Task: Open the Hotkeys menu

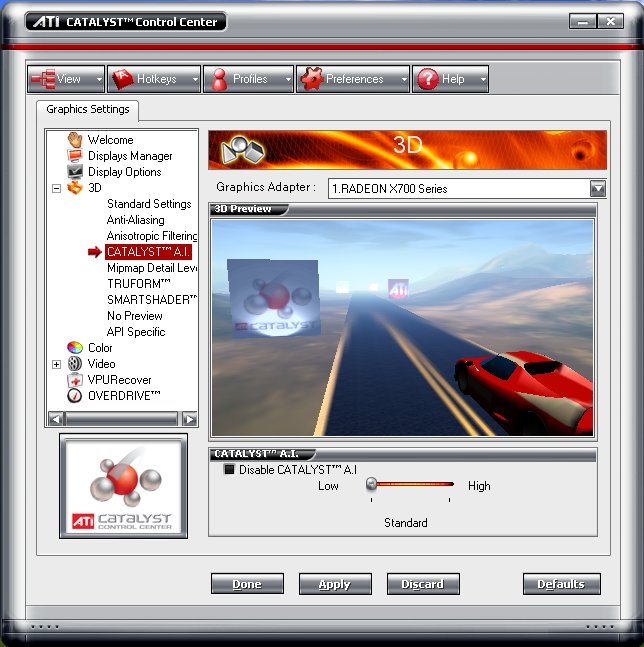Action: (x=154, y=79)
